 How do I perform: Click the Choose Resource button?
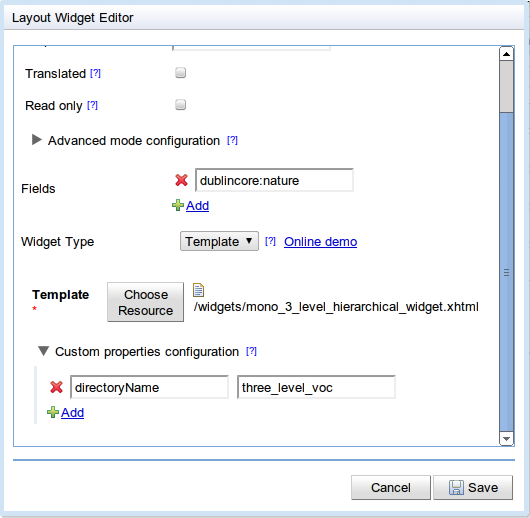tap(146, 302)
